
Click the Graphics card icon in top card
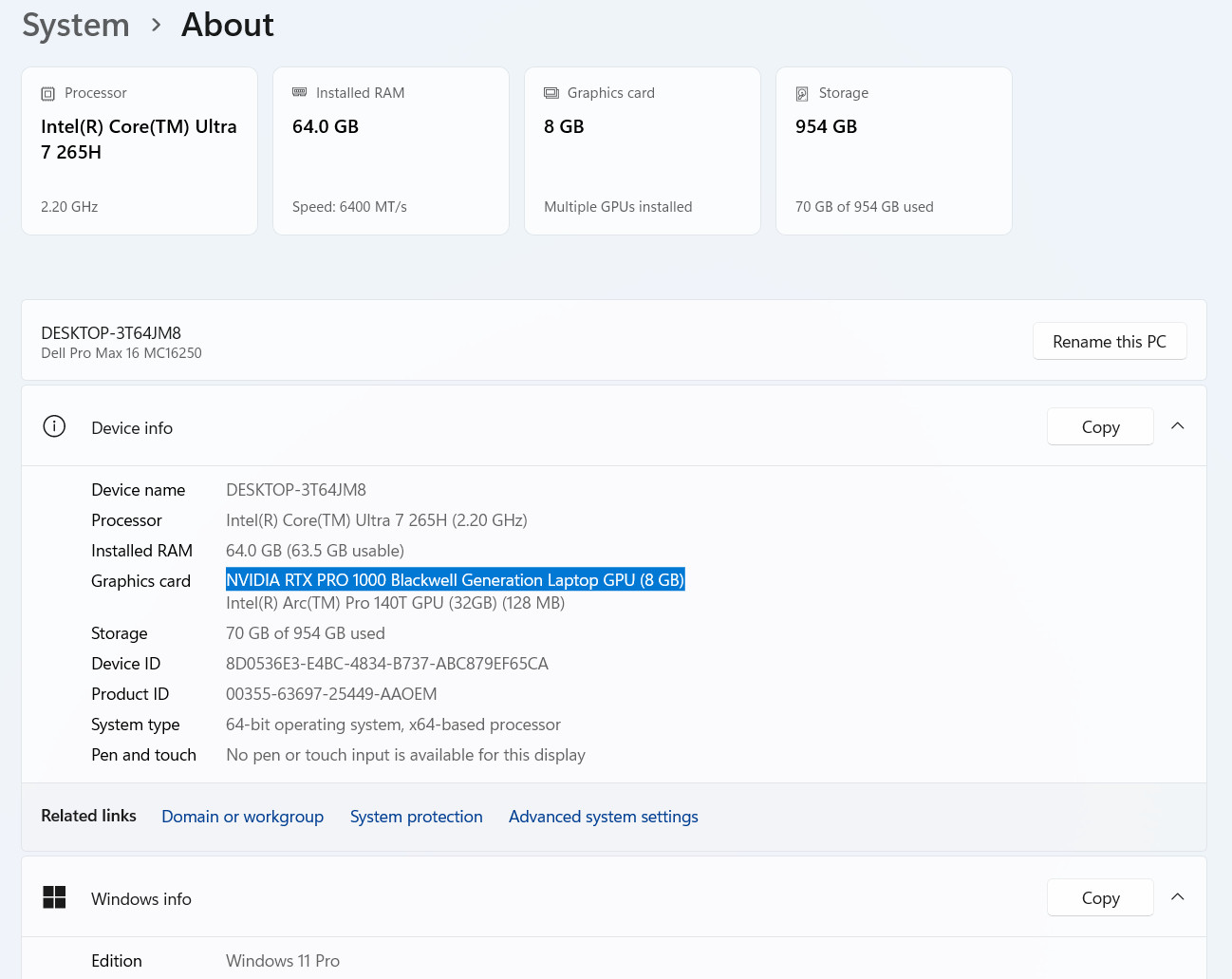[x=551, y=93]
